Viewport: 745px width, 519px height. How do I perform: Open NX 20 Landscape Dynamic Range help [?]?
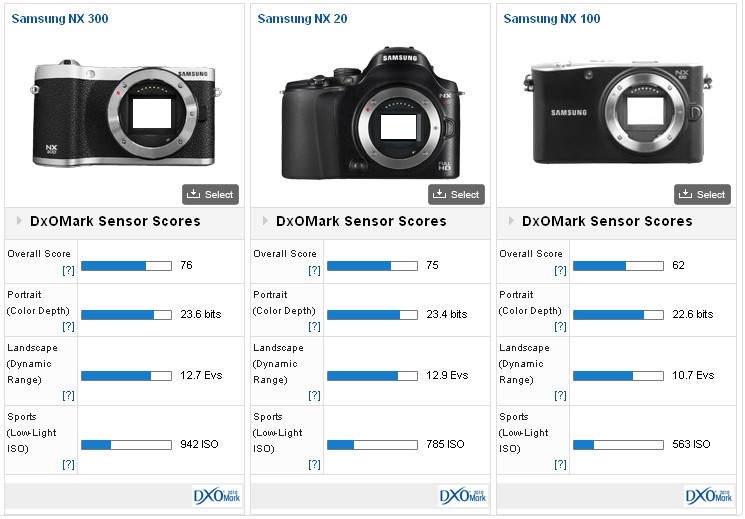(x=314, y=395)
